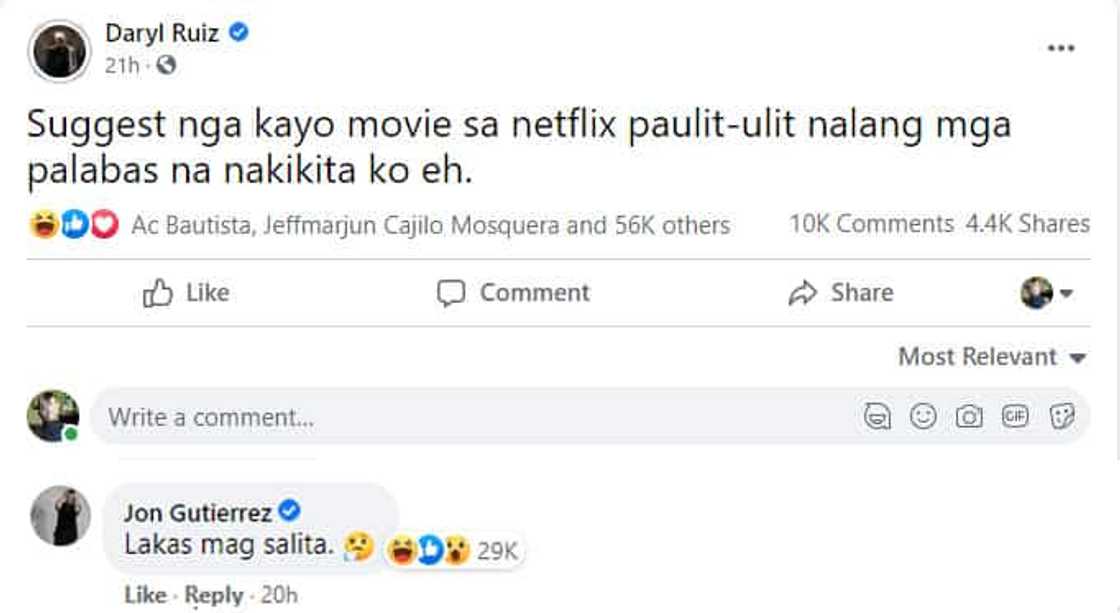Open Jon Gutierrez's profile name link
This screenshot has width=1120, height=613.
click(198, 513)
